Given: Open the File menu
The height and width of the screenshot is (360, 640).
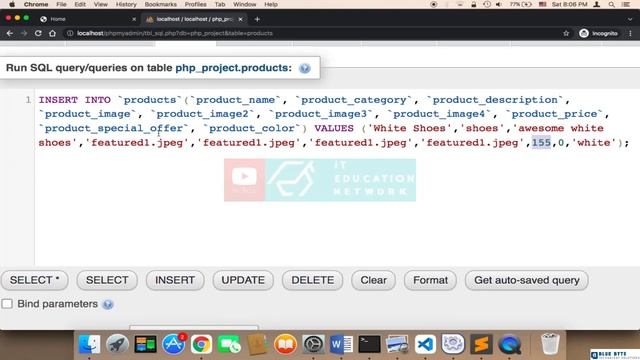Looking at the screenshot, I should click(x=61, y=4).
